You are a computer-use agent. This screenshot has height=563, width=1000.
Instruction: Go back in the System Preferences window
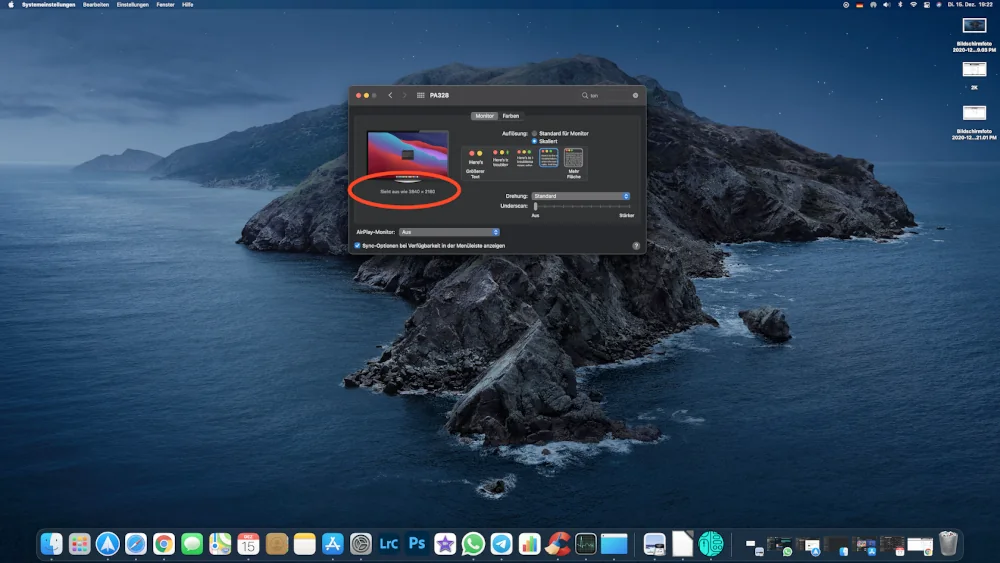click(x=390, y=95)
